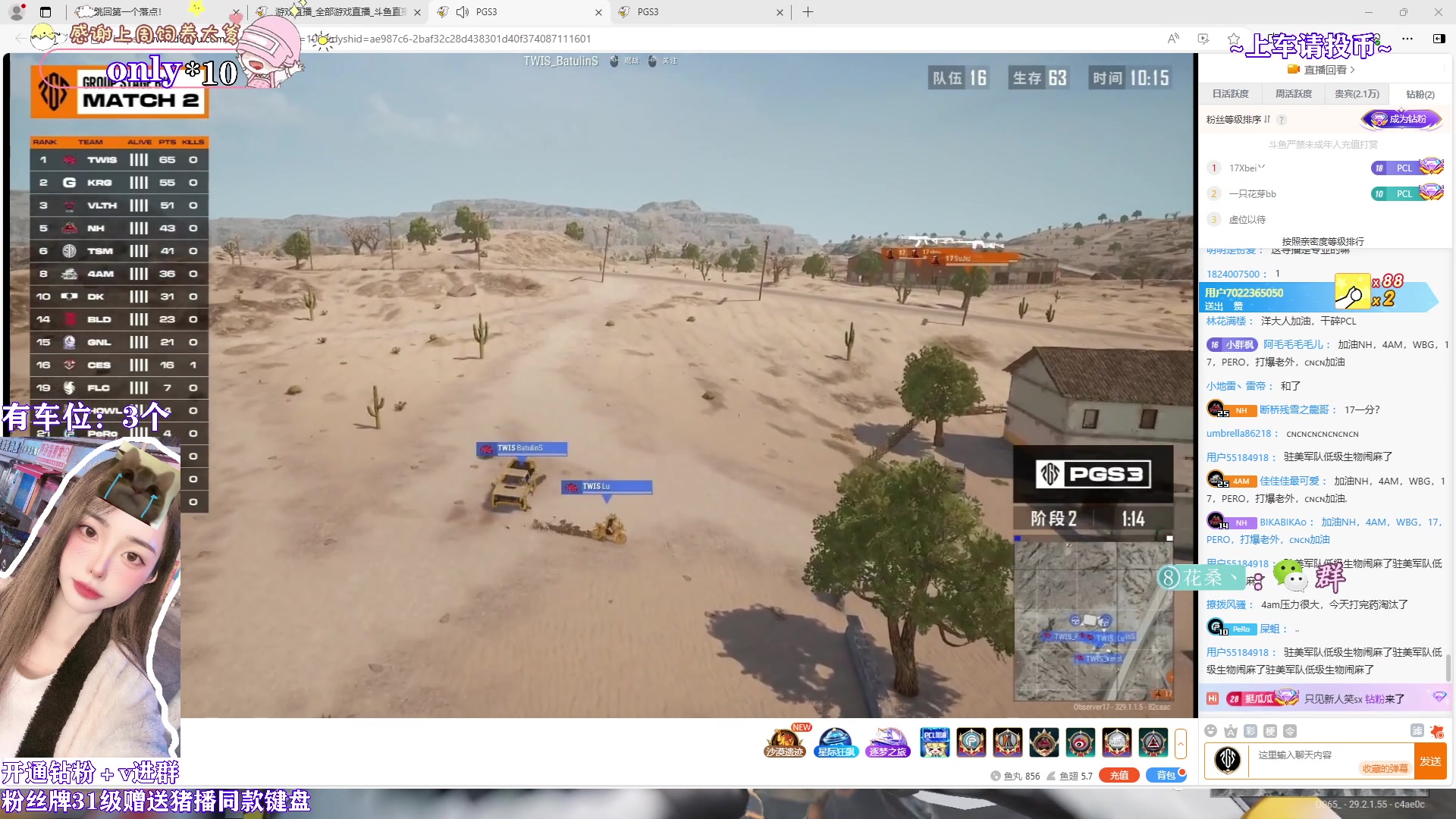This screenshot has width=1456, height=819.
Task: Toggle the 彩 colored danmaku option
Action: pyautogui.click(x=1250, y=731)
